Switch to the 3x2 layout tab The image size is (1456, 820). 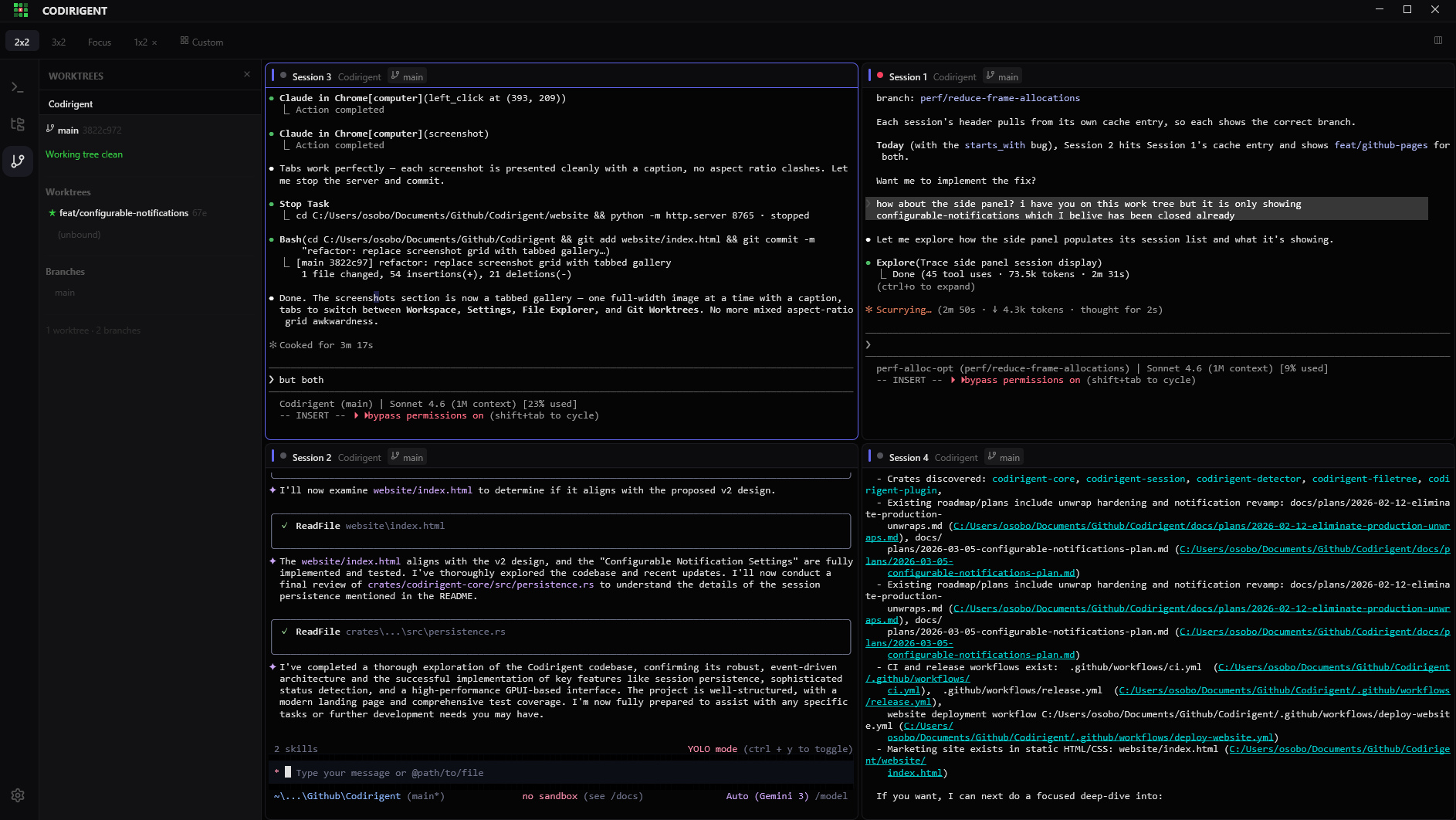point(58,42)
